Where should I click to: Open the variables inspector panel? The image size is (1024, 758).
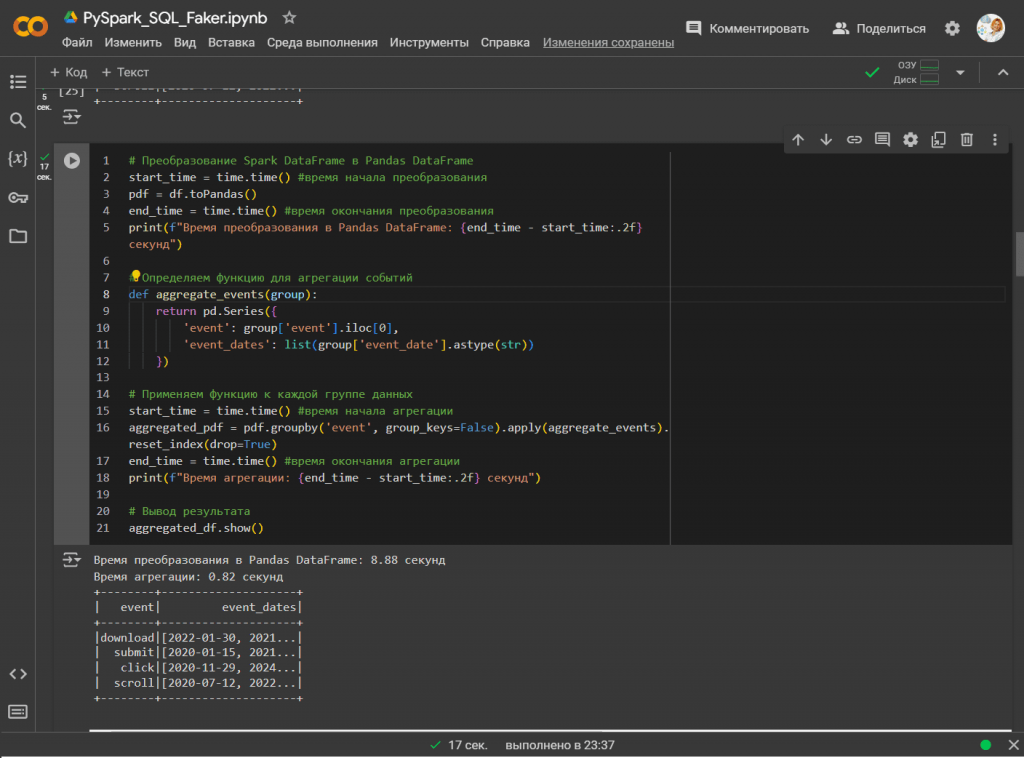click(17, 158)
